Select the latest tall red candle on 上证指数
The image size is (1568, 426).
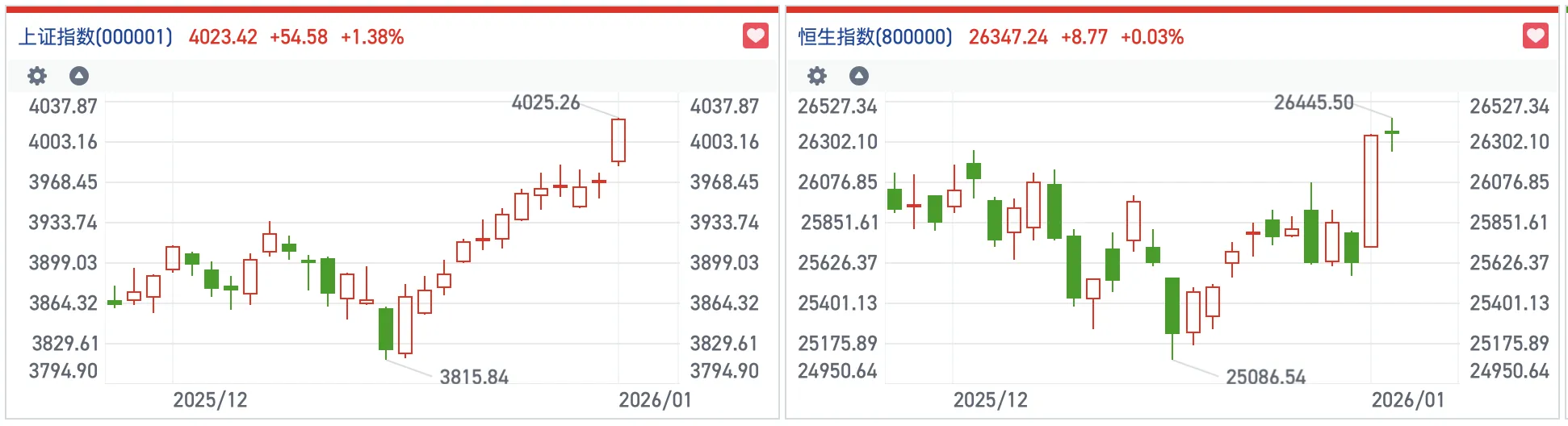tap(618, 140)
